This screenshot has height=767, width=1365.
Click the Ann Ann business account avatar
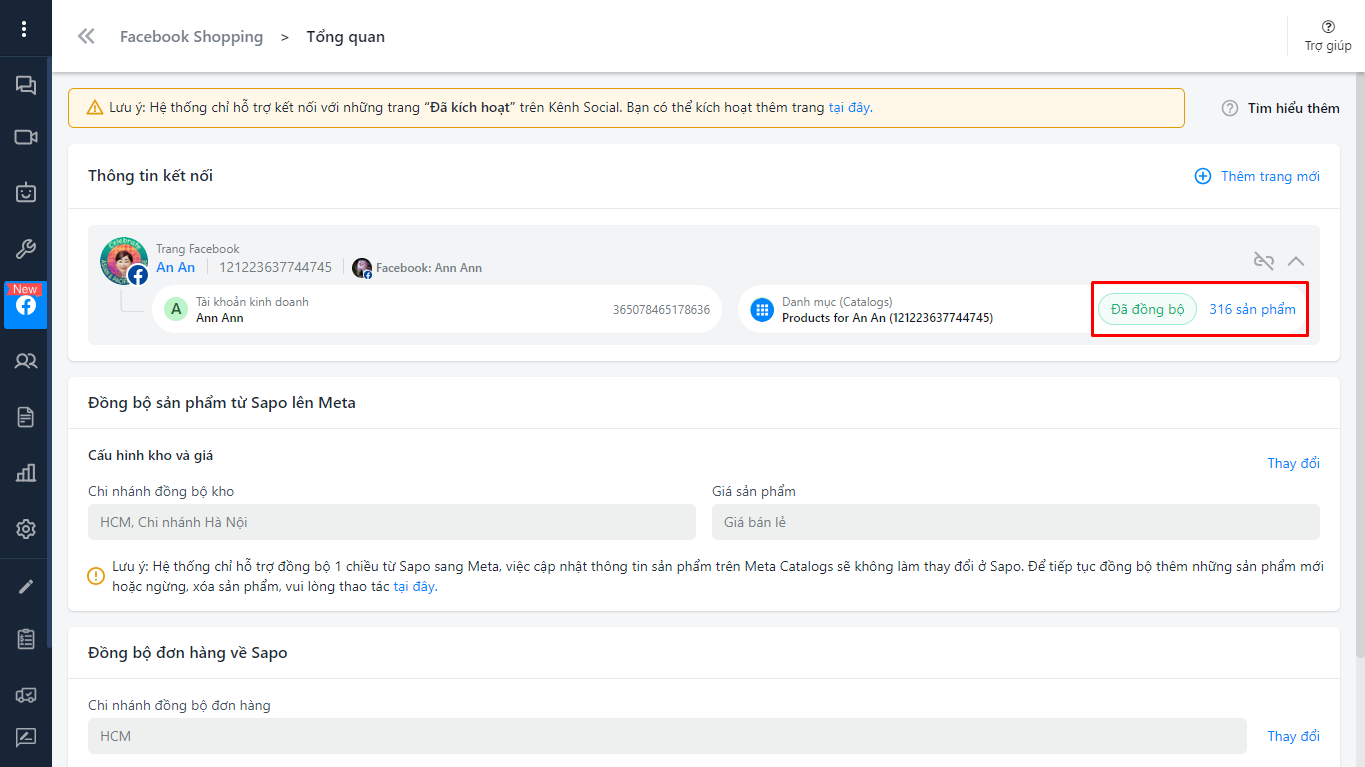click(x=177, y=309)
